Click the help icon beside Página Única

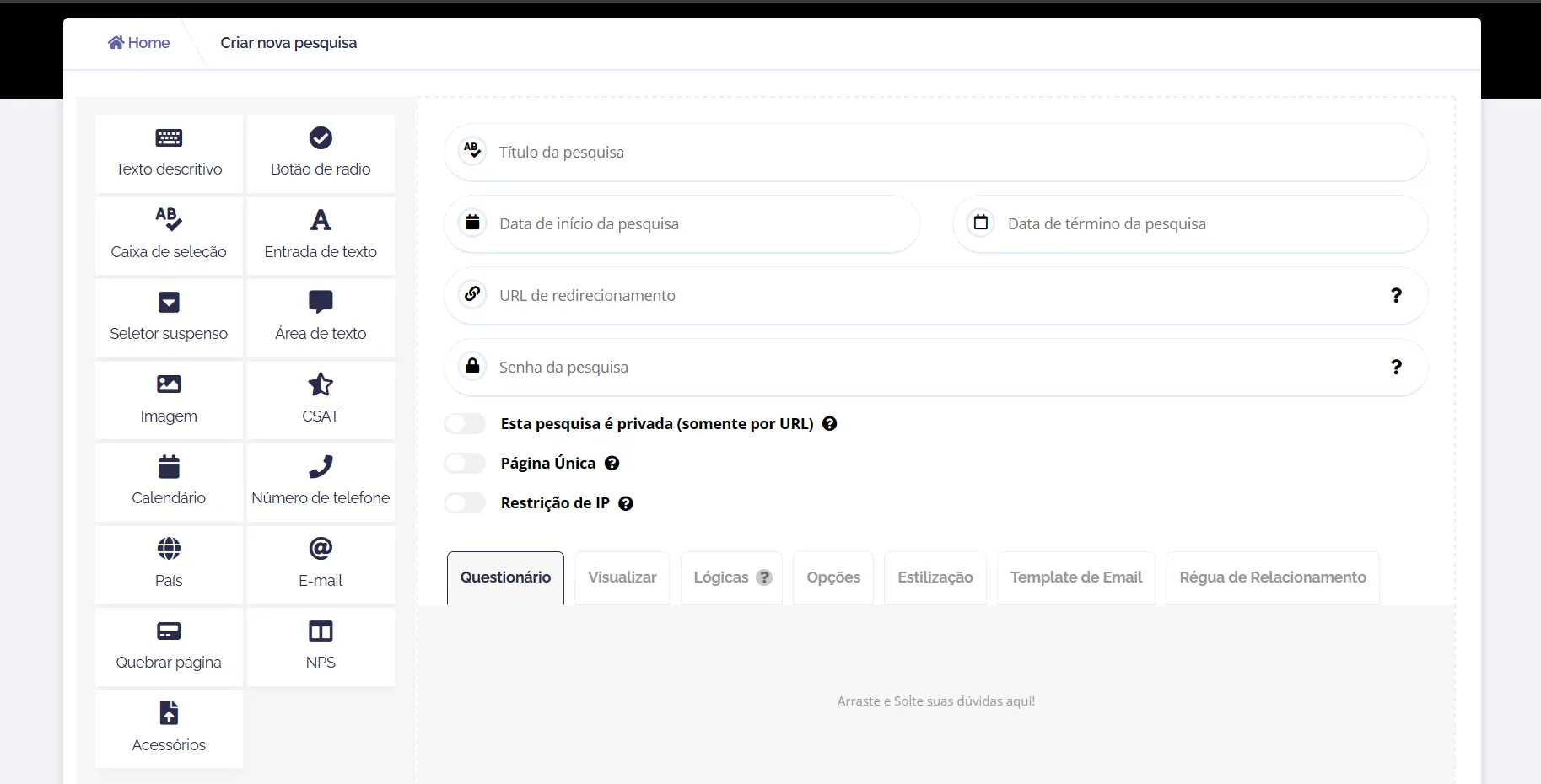click(x=612, y=463)
